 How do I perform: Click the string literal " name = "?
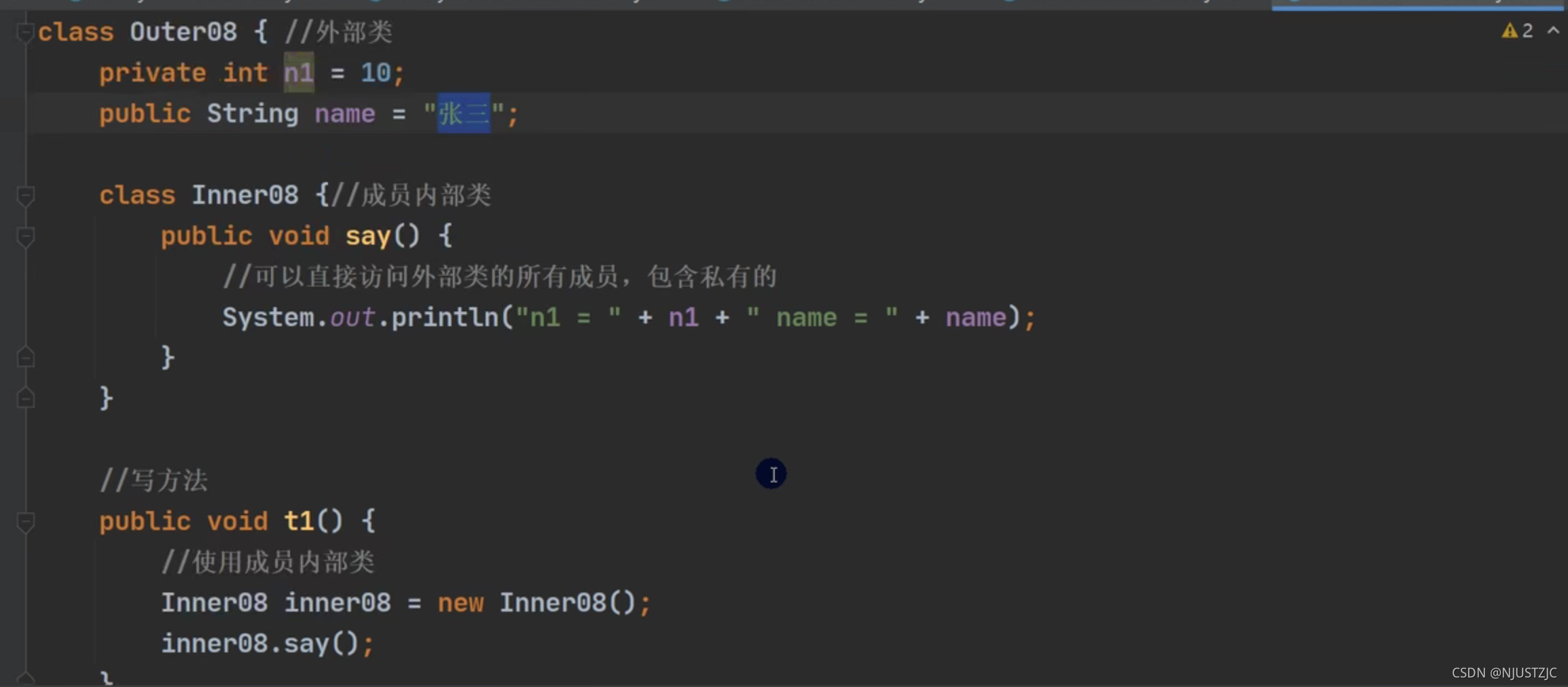(822, 317)
